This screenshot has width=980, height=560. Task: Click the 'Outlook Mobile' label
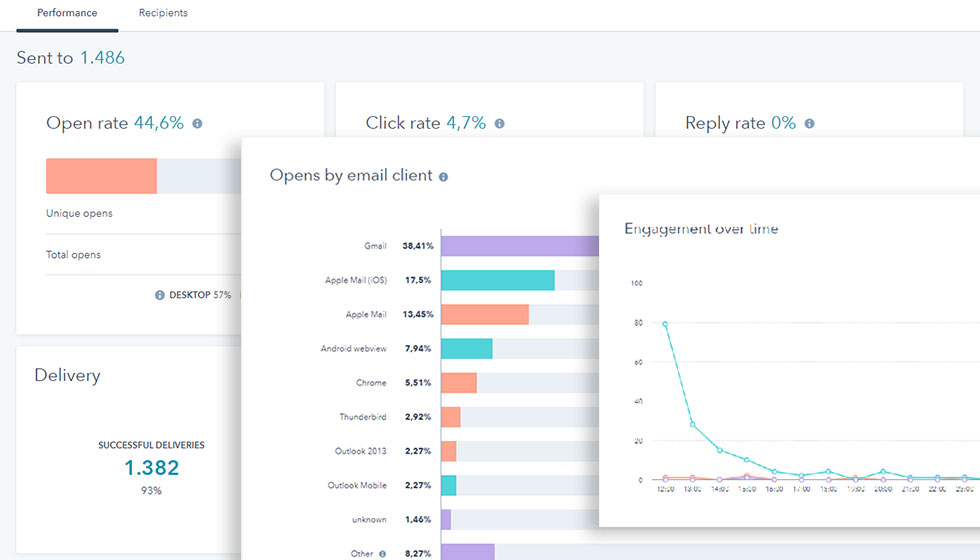[x=357, y=485]
